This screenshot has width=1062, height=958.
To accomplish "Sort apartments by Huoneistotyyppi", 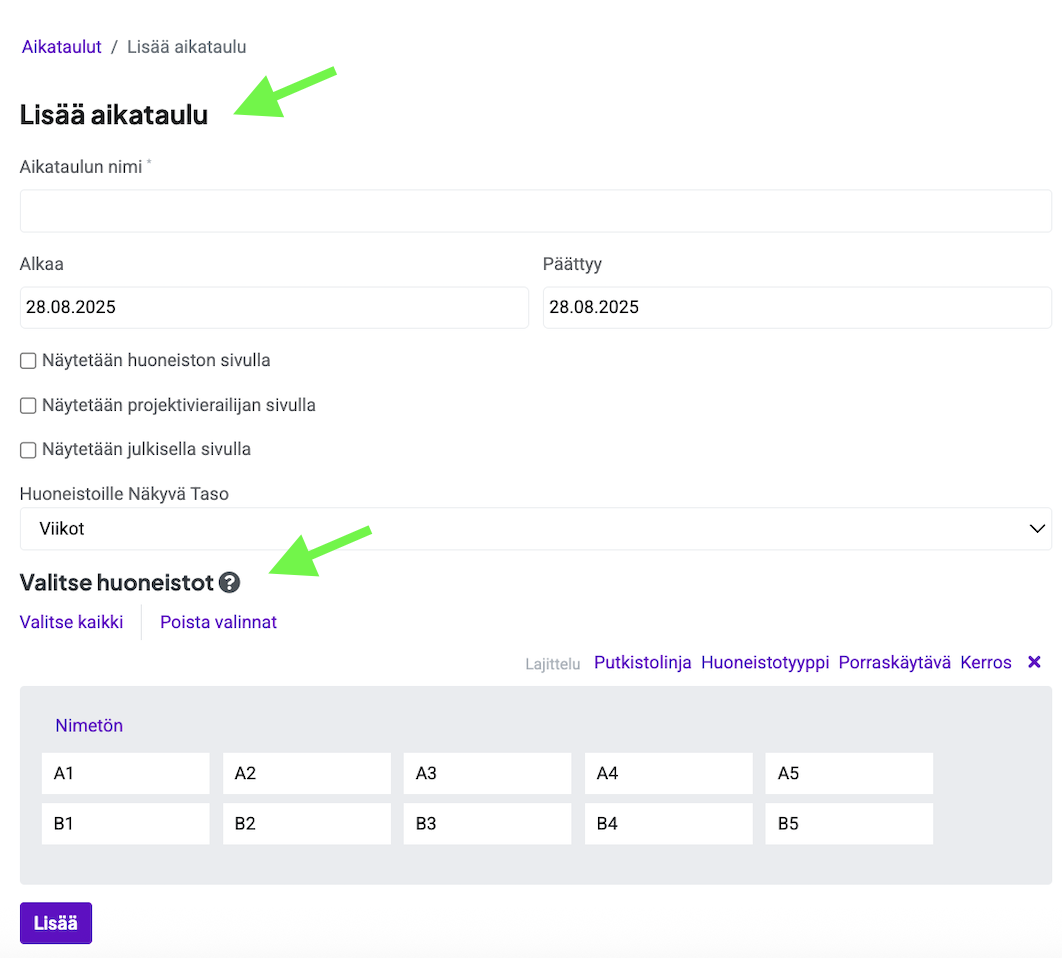I will 764,662.
